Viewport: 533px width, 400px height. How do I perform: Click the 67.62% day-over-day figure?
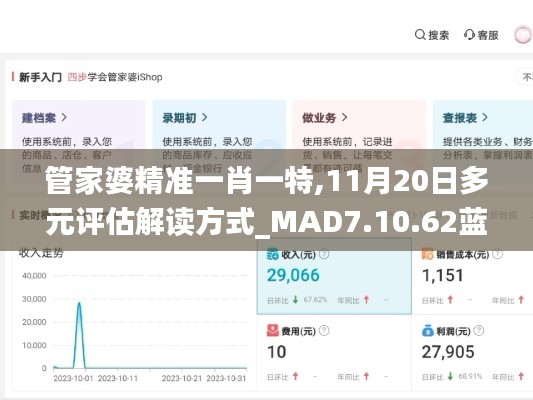click(315, 300)
